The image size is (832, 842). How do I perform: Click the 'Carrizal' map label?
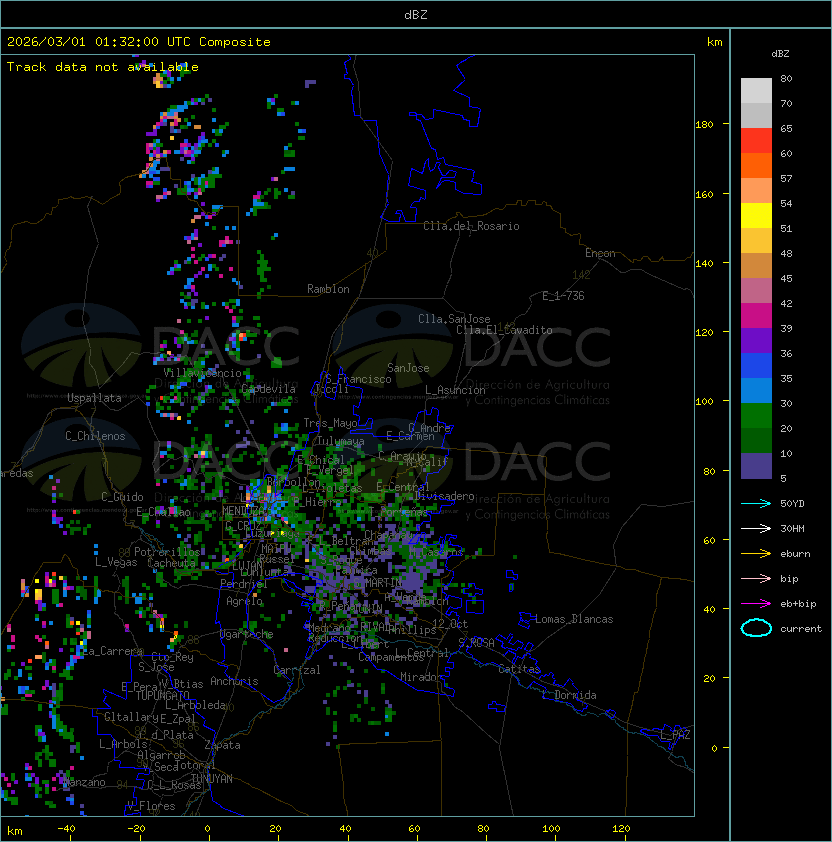click(297, 670)
